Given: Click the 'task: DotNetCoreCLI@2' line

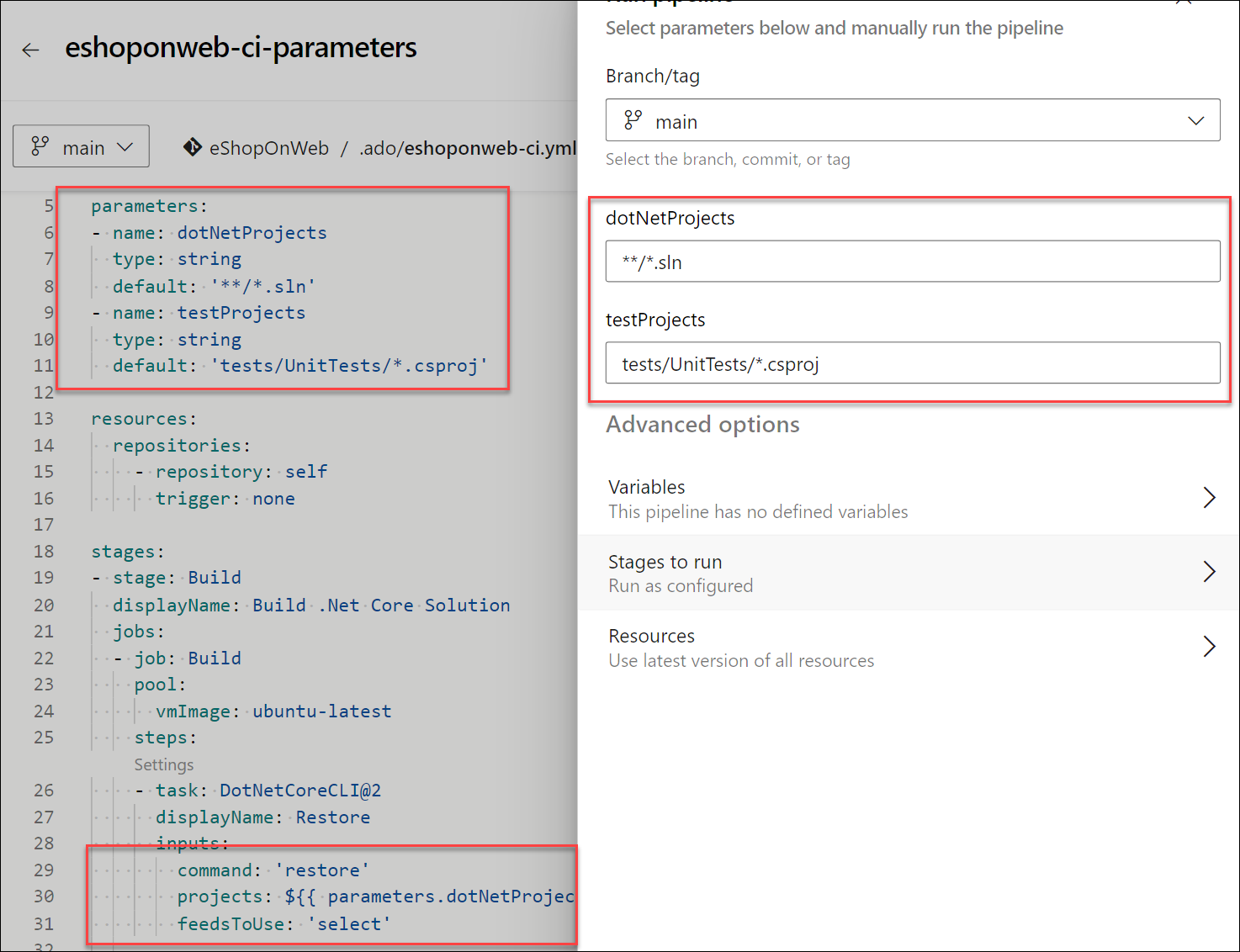Looking at the screenshot, I should (258, 791).
